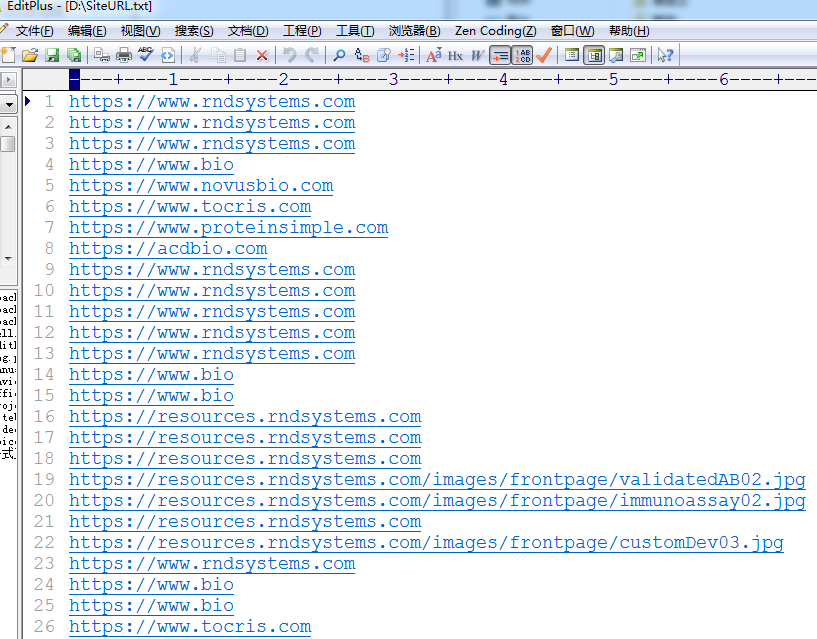
Task: Toggle Word Wrap W icon
Action: click(x=477, y=55)
